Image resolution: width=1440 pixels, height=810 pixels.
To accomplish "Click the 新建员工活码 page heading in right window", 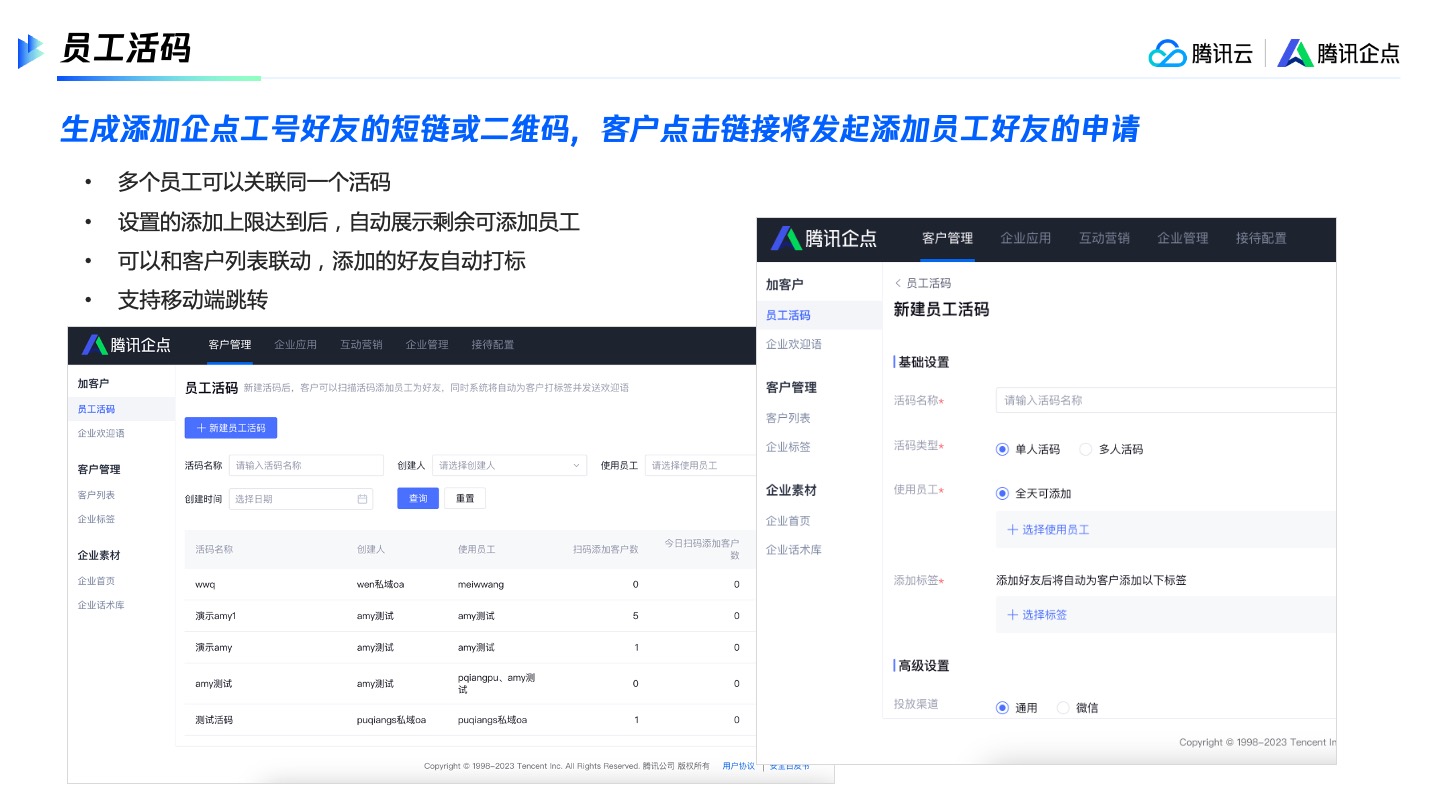I will 941,310.
